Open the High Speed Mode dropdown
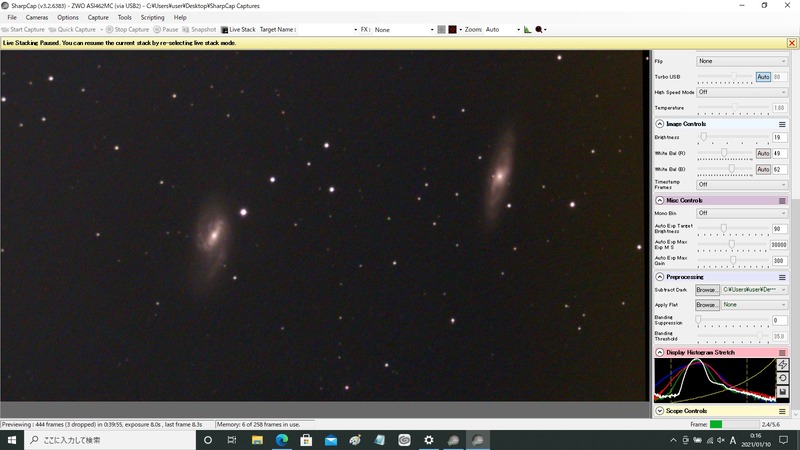Viewport: 800px width, 450px height. tap(742, 92)
